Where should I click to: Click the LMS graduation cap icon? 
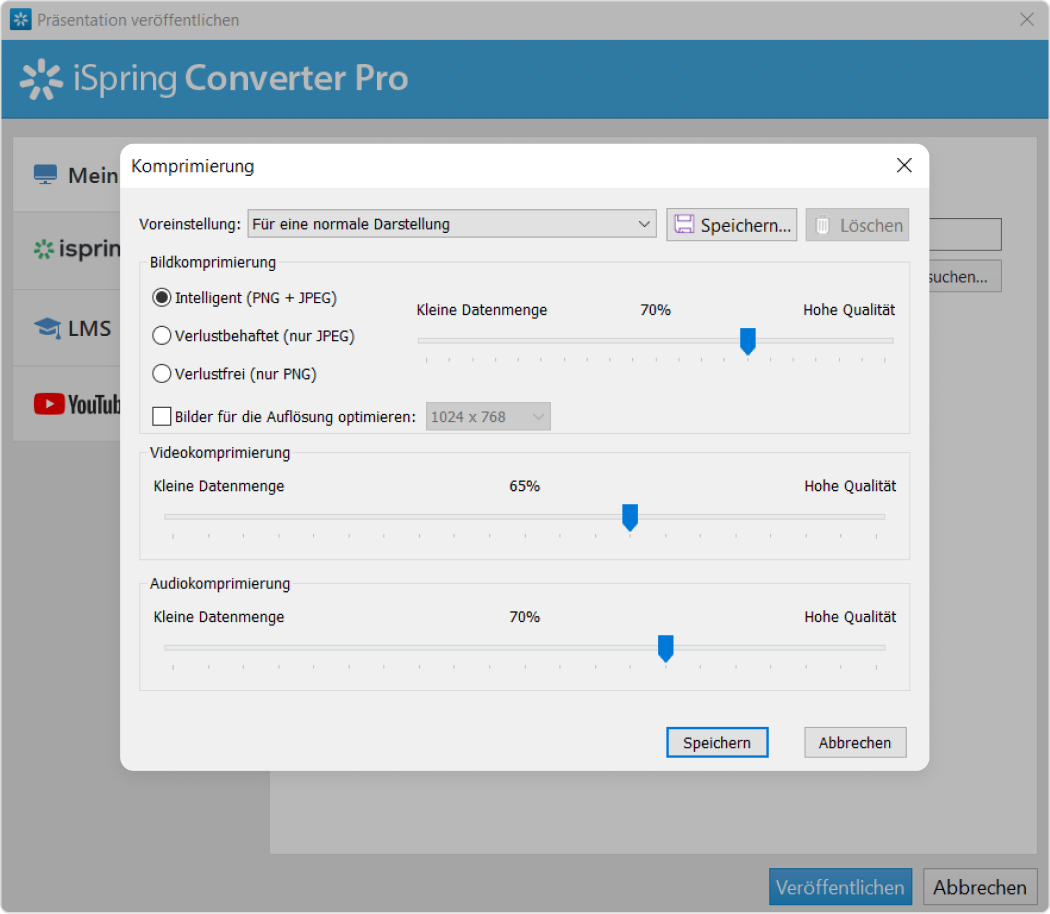point(47,328)
